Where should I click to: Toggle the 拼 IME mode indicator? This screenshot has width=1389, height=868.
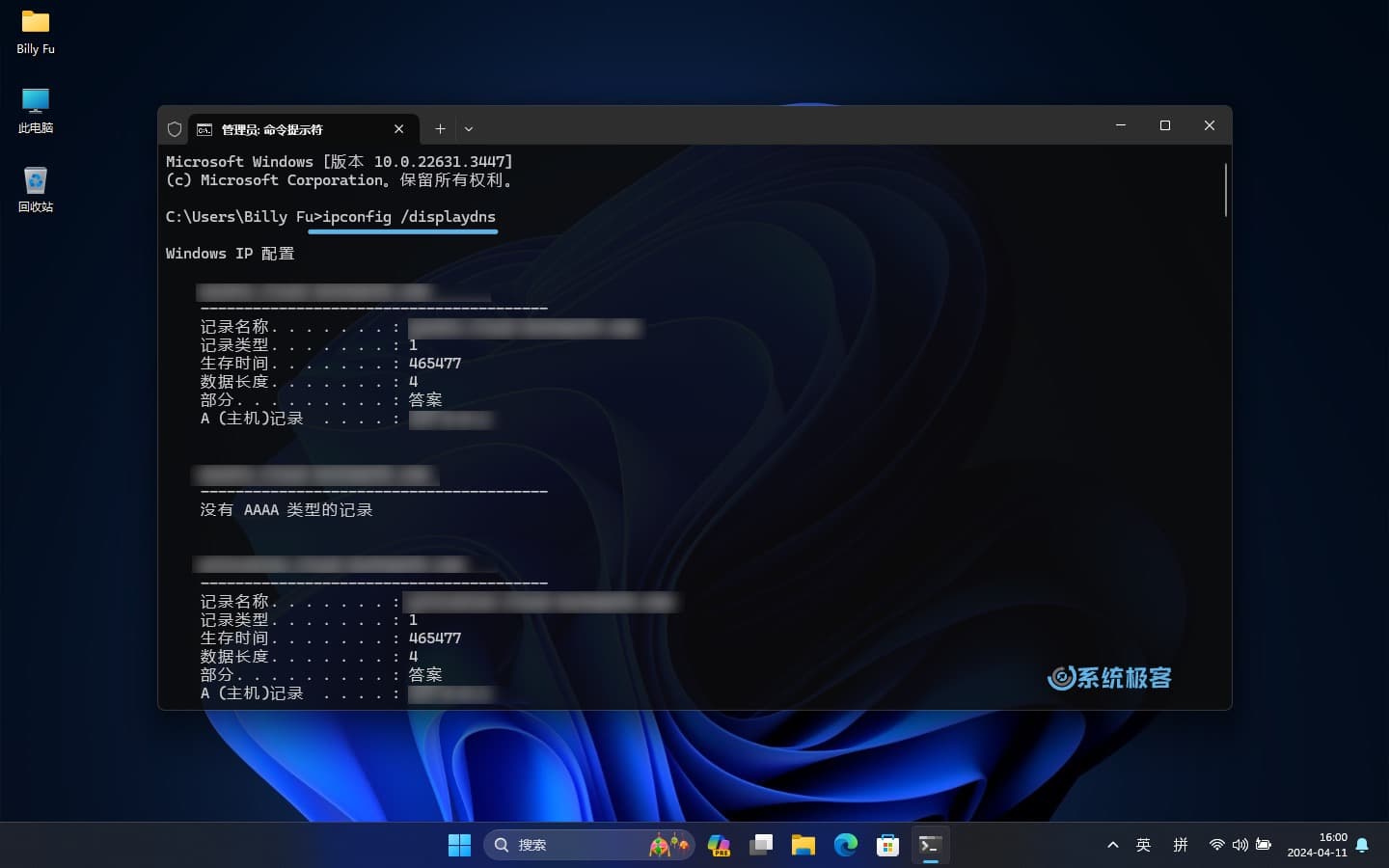[x=1181, y=845]
